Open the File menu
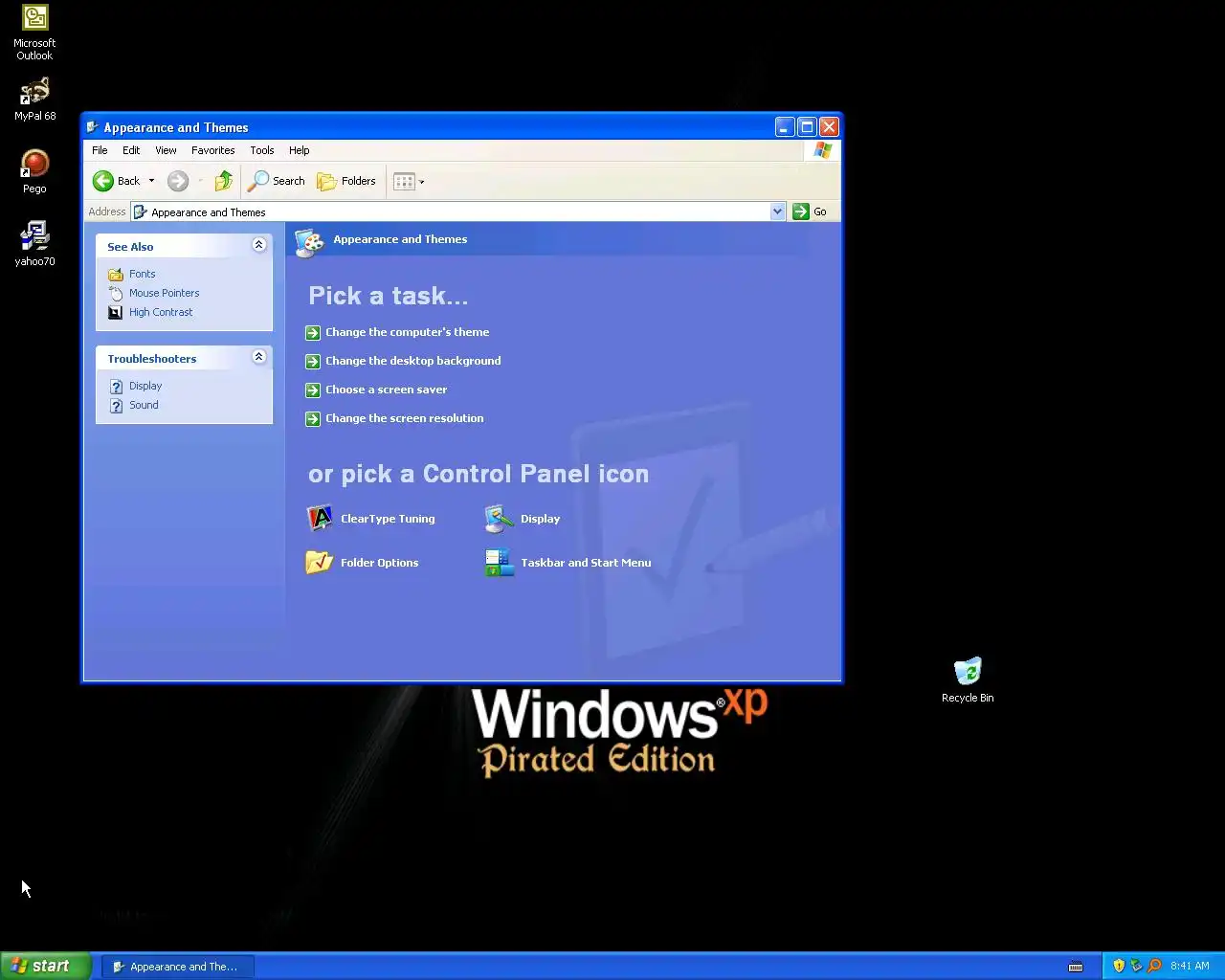Screen dimensions: 1225x980 coord(100,150)
